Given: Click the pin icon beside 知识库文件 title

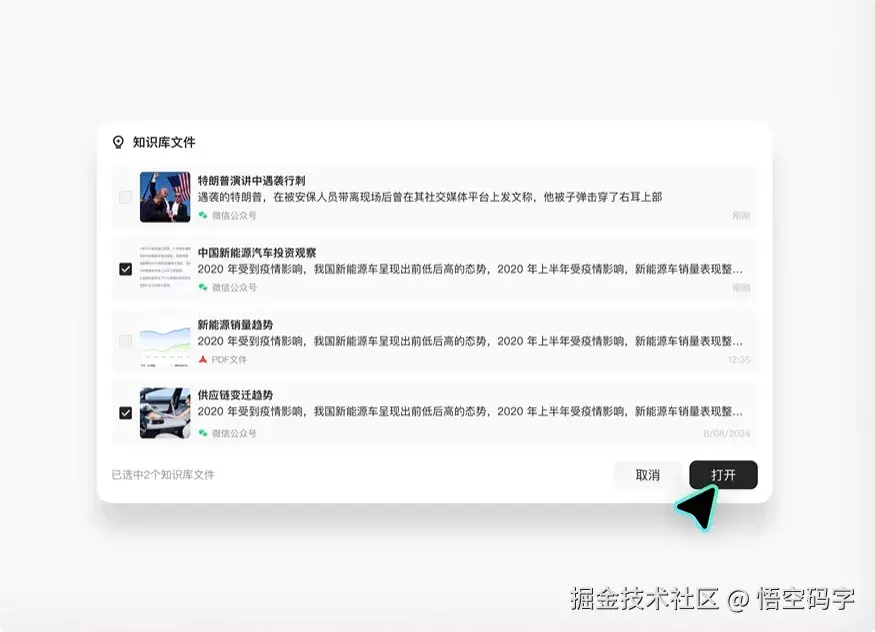Looking at the screenshot, I should coord(120,142).
